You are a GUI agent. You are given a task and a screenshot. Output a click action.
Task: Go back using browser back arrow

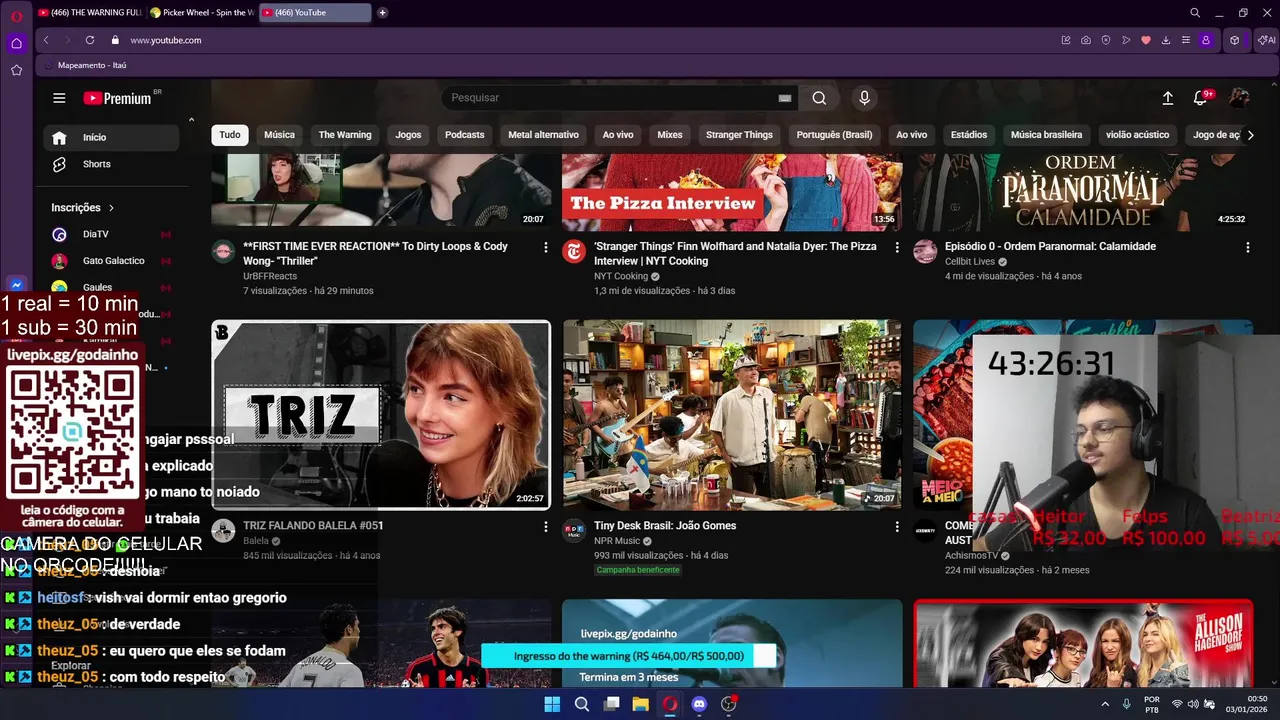(46, 40)
